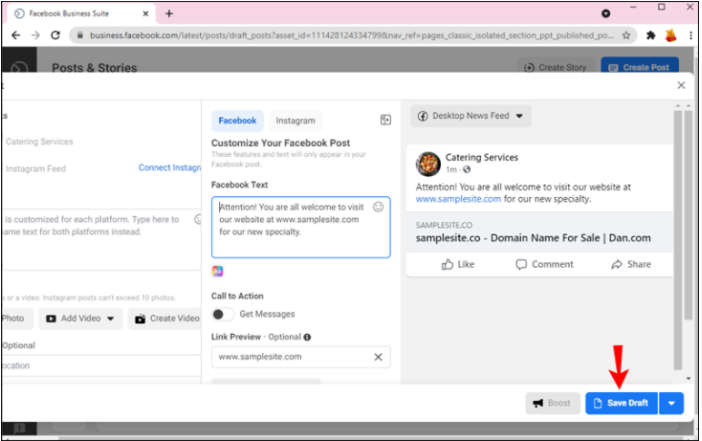Click the Link Preview info icon
The height and width of the screenshot is (441, 702).
coord(307,337)
